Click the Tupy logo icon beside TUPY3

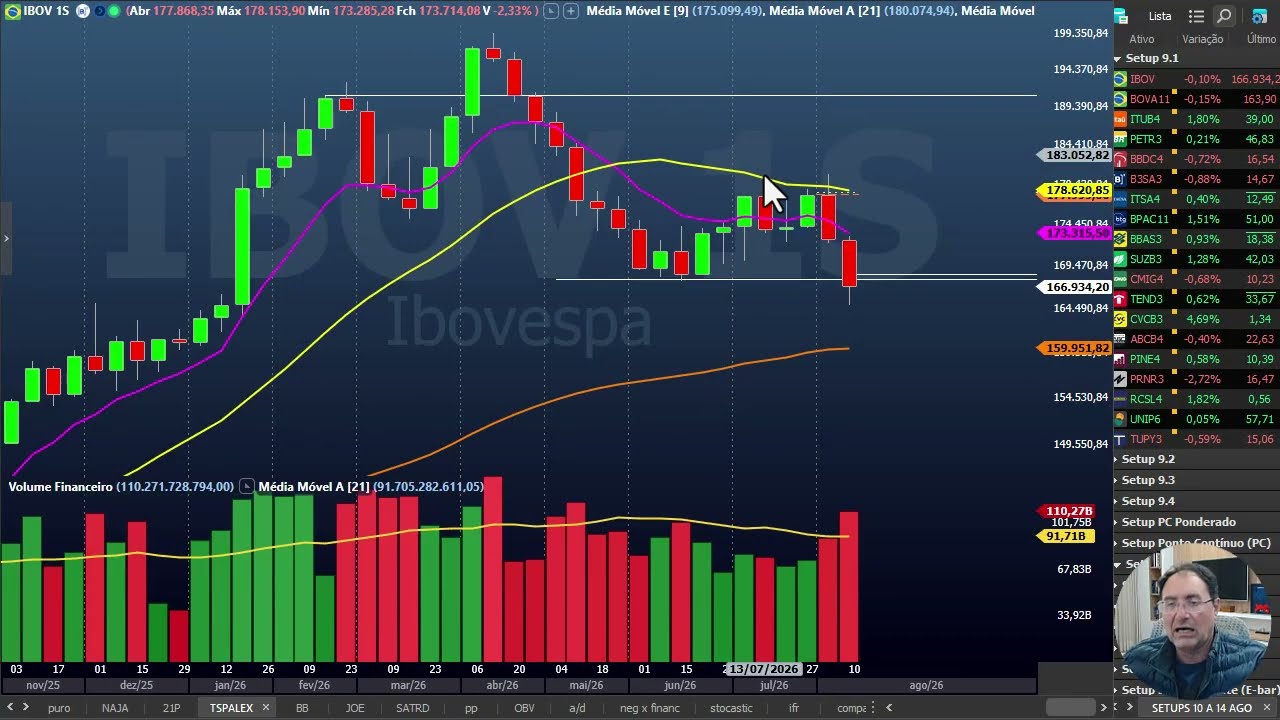pyautogui.click(x=1120, y=439)
